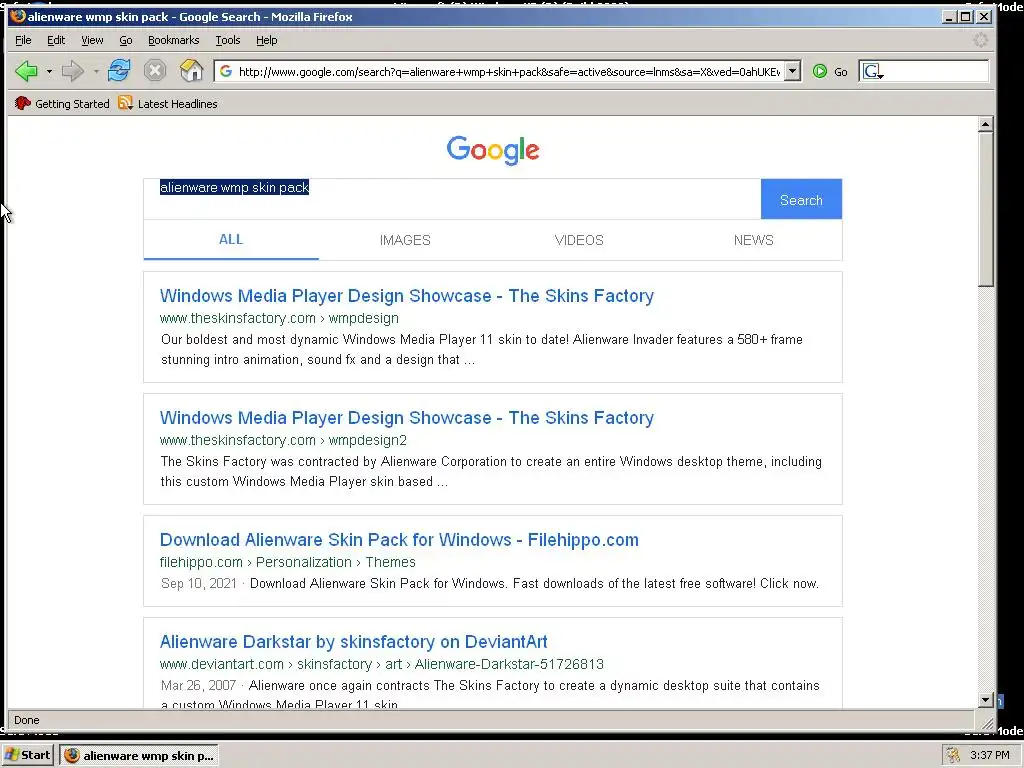This screenshot has width=1024, height=768.
Task: Click the green Go button icon
Action: (820, 71)
